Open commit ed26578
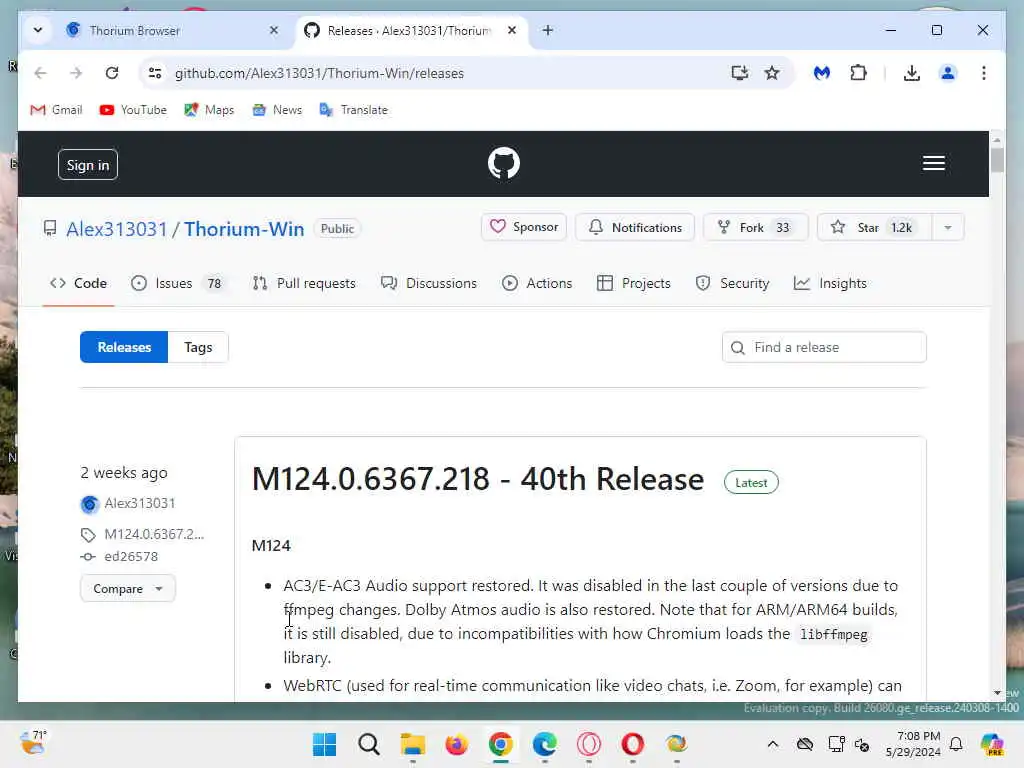The height and width of the screenshot is (768, 1024). 131,557
